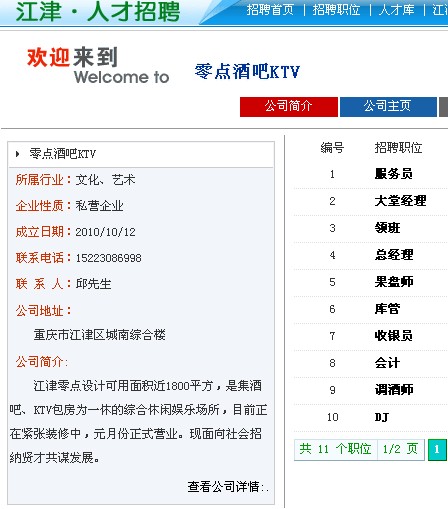The height and width of the screenshot is (509, 448).
Task: View the 总经理 position details
Action: point(394,255)
